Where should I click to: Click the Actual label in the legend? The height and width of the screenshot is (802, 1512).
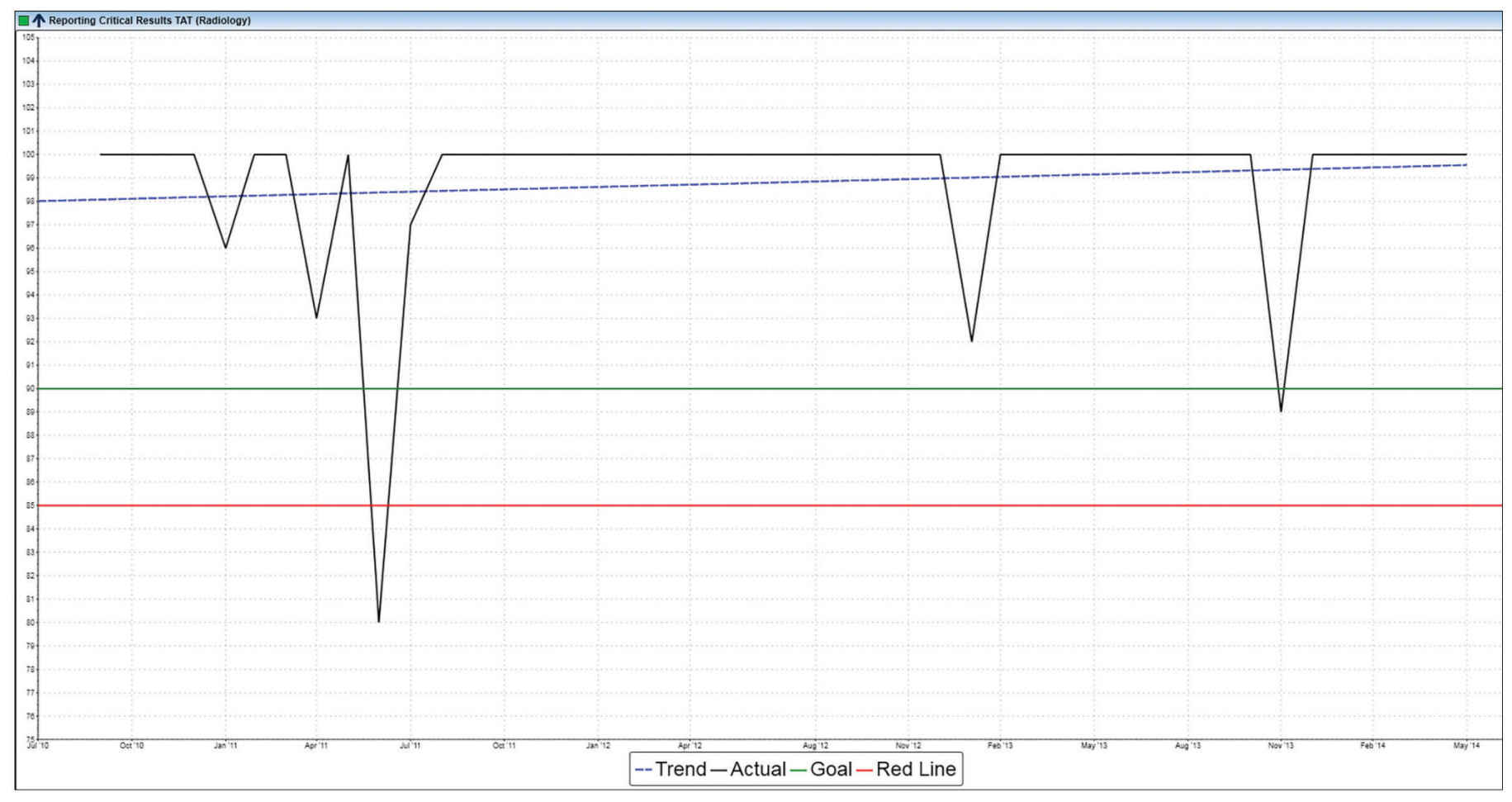click(757, 770)
